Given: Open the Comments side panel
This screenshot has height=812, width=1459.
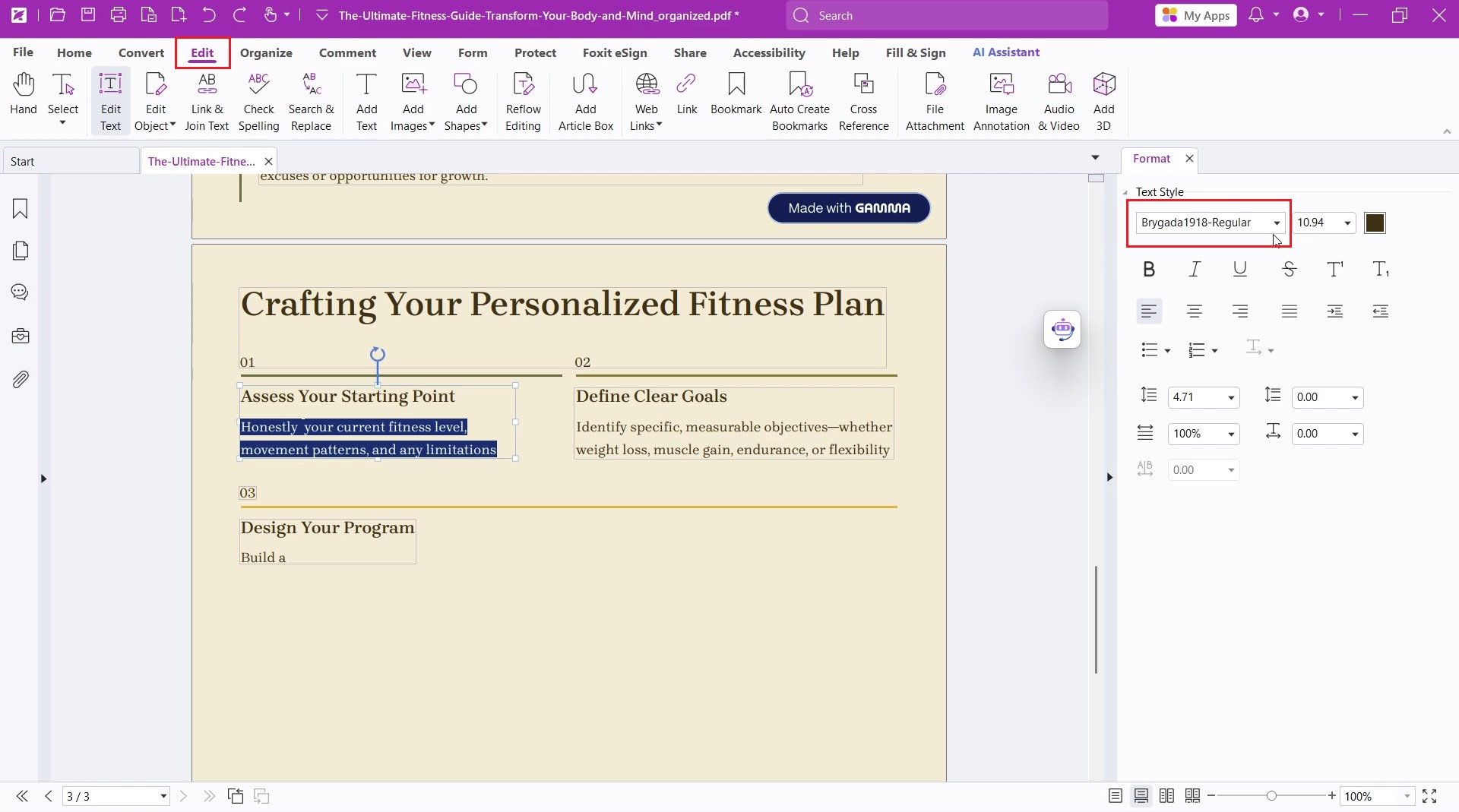Looking at the screenshot, I should pyautogui.click(x=21, y=292).
